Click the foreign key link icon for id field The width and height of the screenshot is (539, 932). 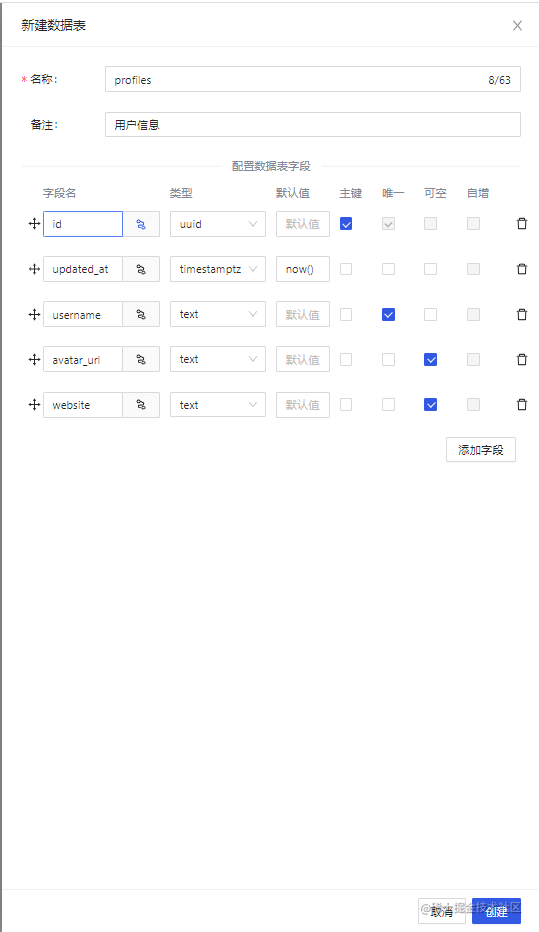click(141, 224)
